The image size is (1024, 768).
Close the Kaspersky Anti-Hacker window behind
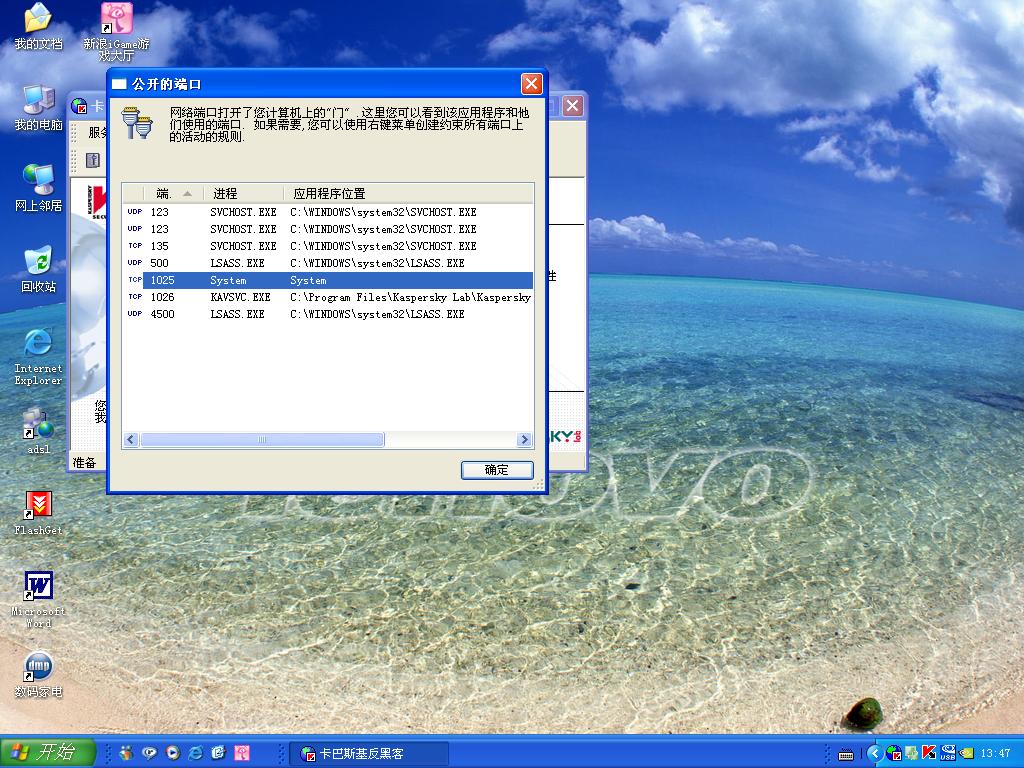pos(573,106)
